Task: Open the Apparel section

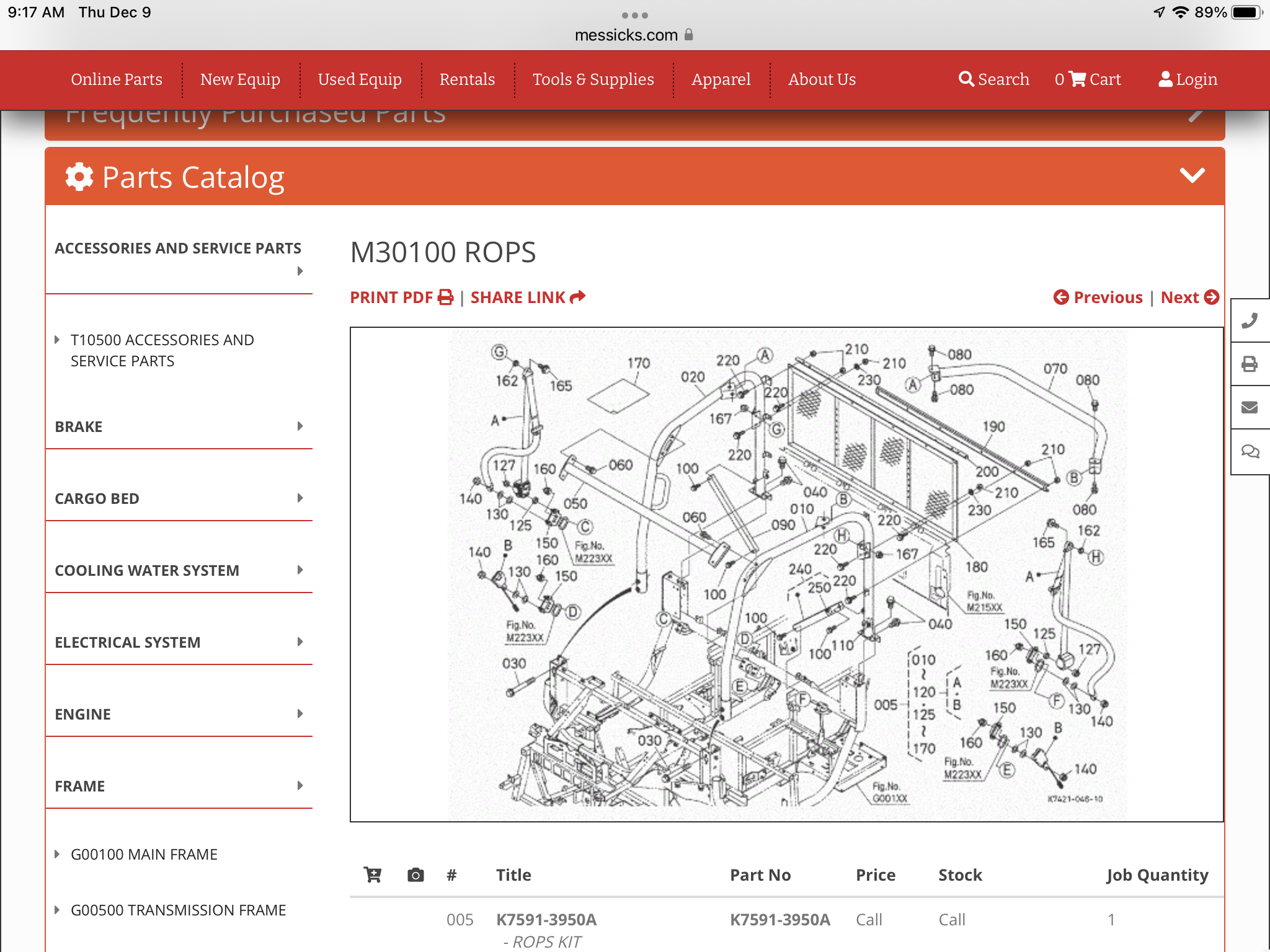Action: (x=721, y=79)
